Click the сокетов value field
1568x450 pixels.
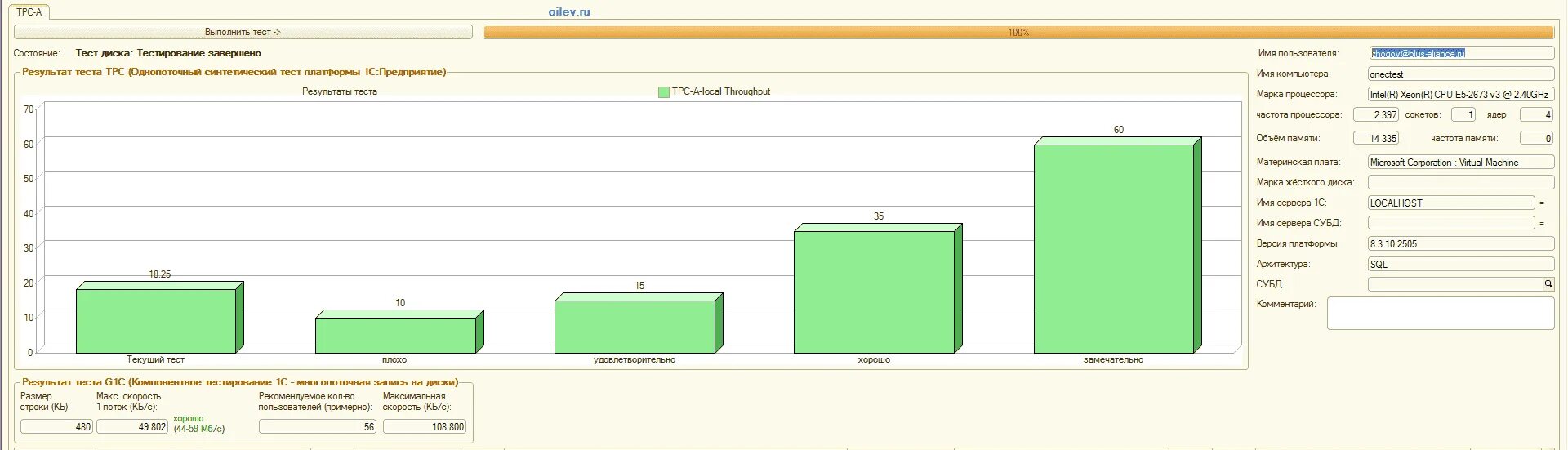[1462, 115]
